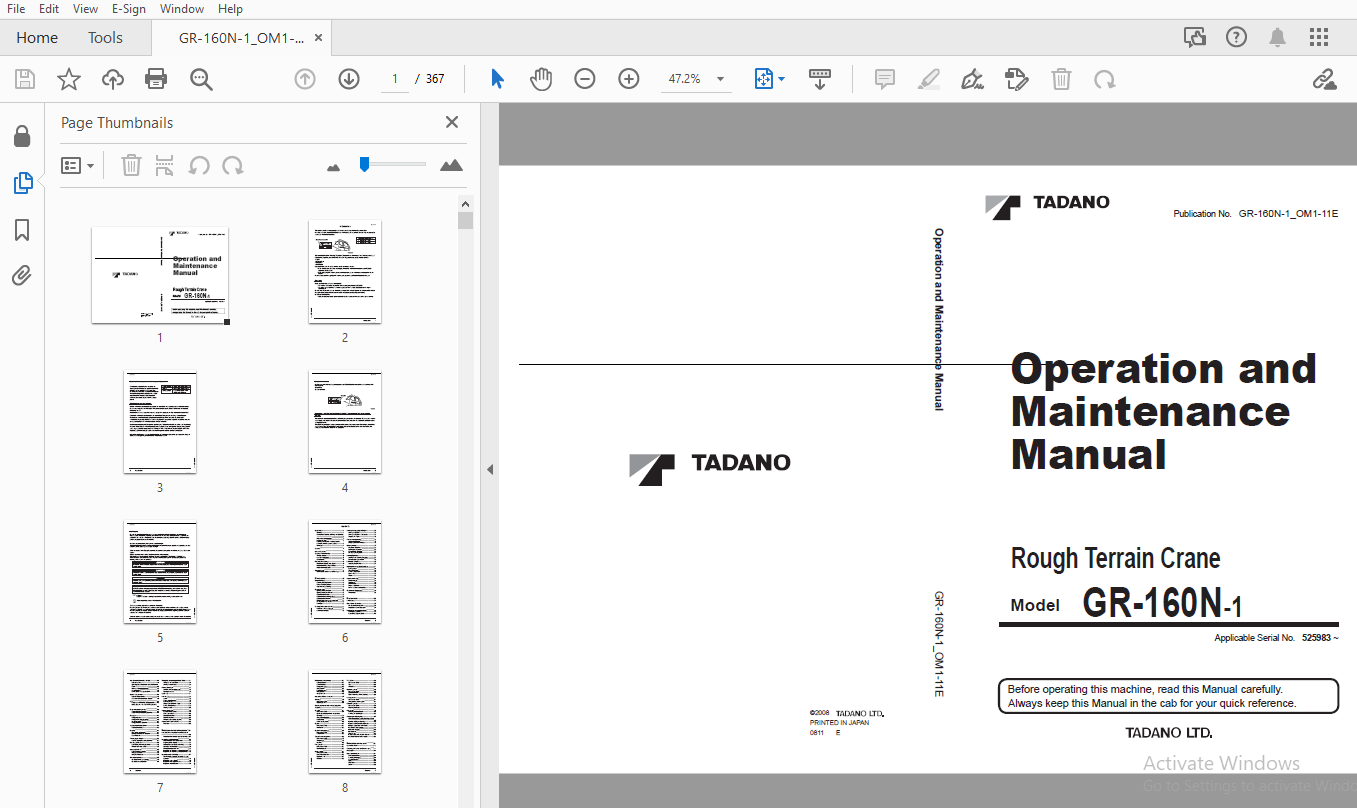Select page 5 thumbnail

click(x=160, y=572)
